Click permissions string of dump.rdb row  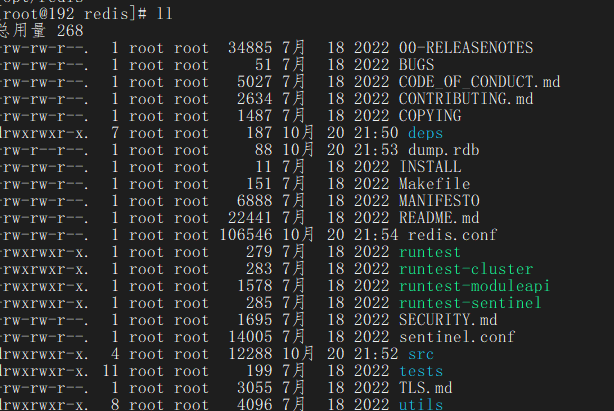tap(44, 150)
